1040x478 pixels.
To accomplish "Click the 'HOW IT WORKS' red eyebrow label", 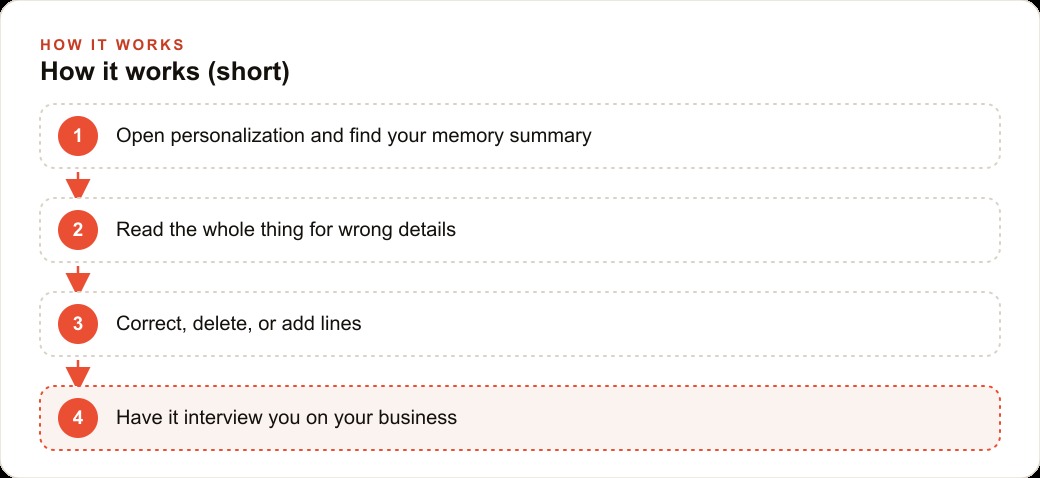I will point(112,45).
